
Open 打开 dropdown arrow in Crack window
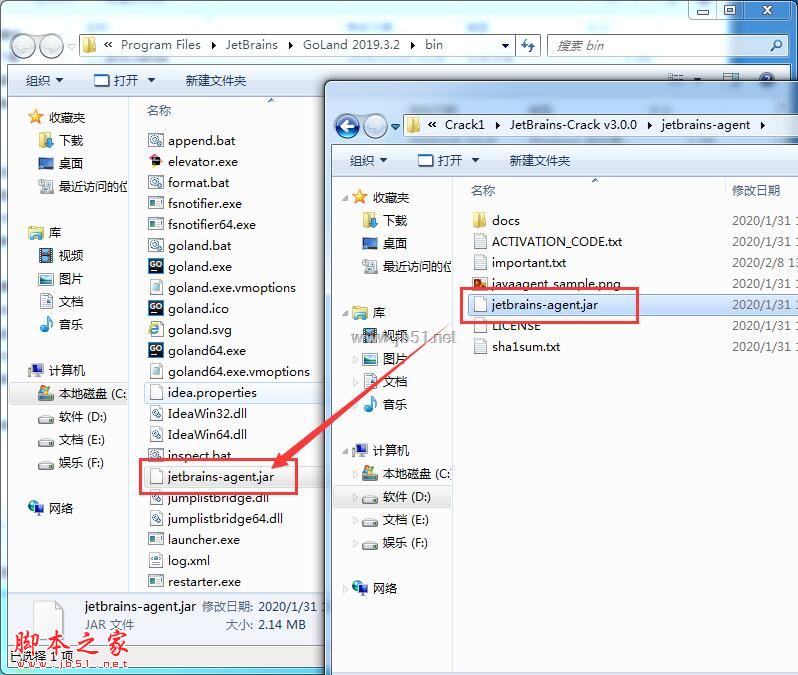(x=475, y=160)
